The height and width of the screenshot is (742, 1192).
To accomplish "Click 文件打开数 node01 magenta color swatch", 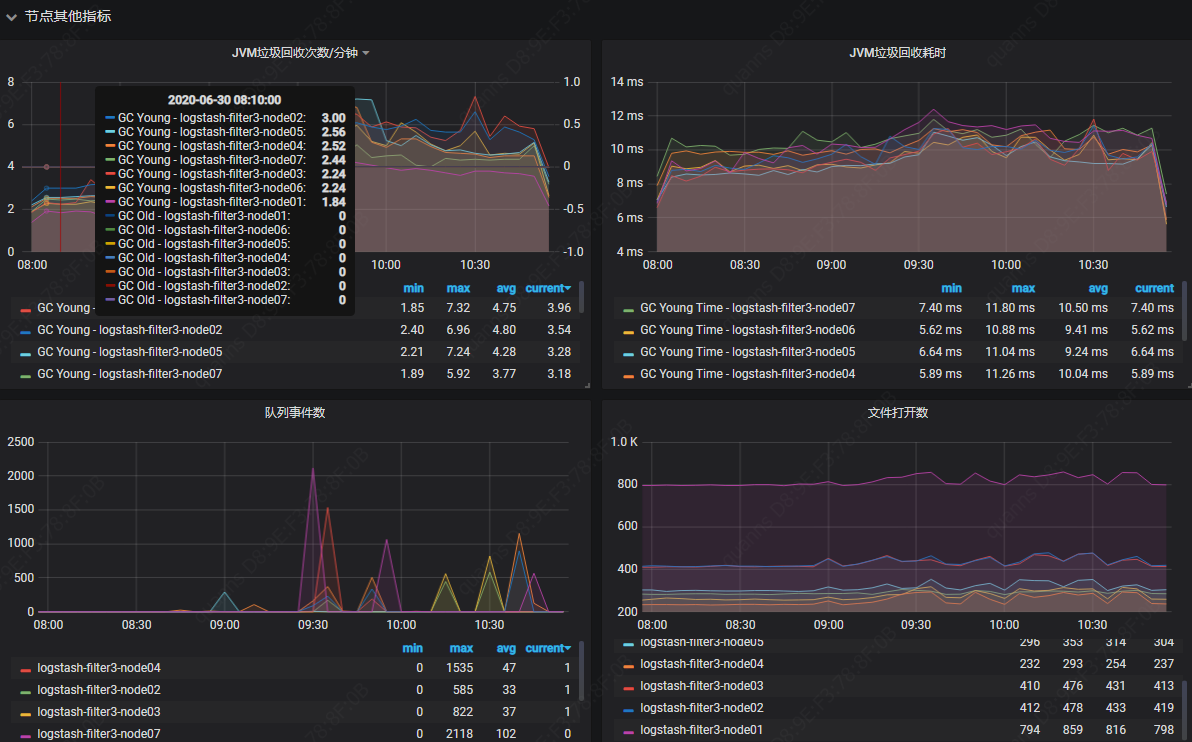I will coord(628,732).
